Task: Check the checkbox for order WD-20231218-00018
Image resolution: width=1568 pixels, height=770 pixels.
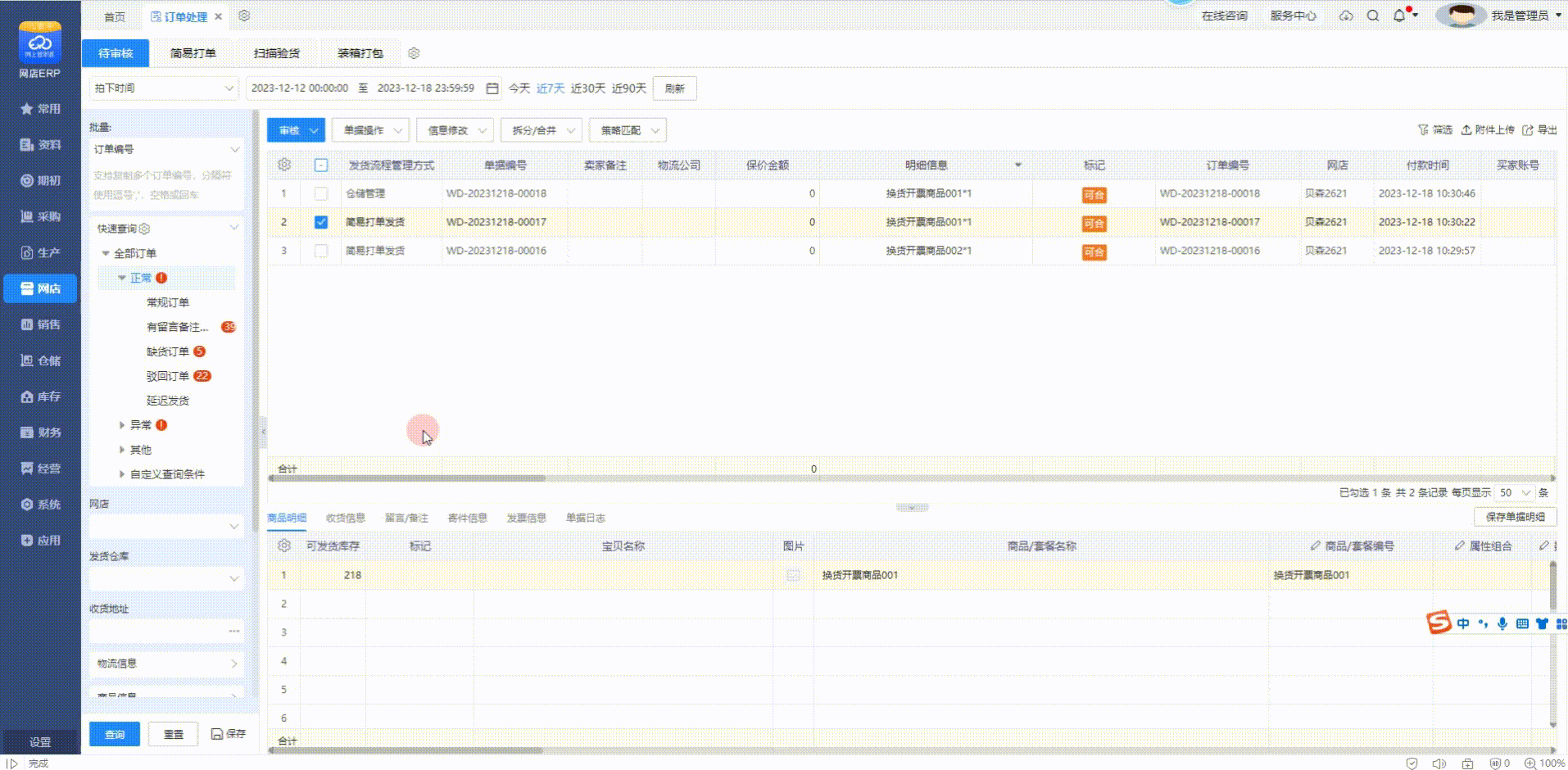Action: (321, 194)
